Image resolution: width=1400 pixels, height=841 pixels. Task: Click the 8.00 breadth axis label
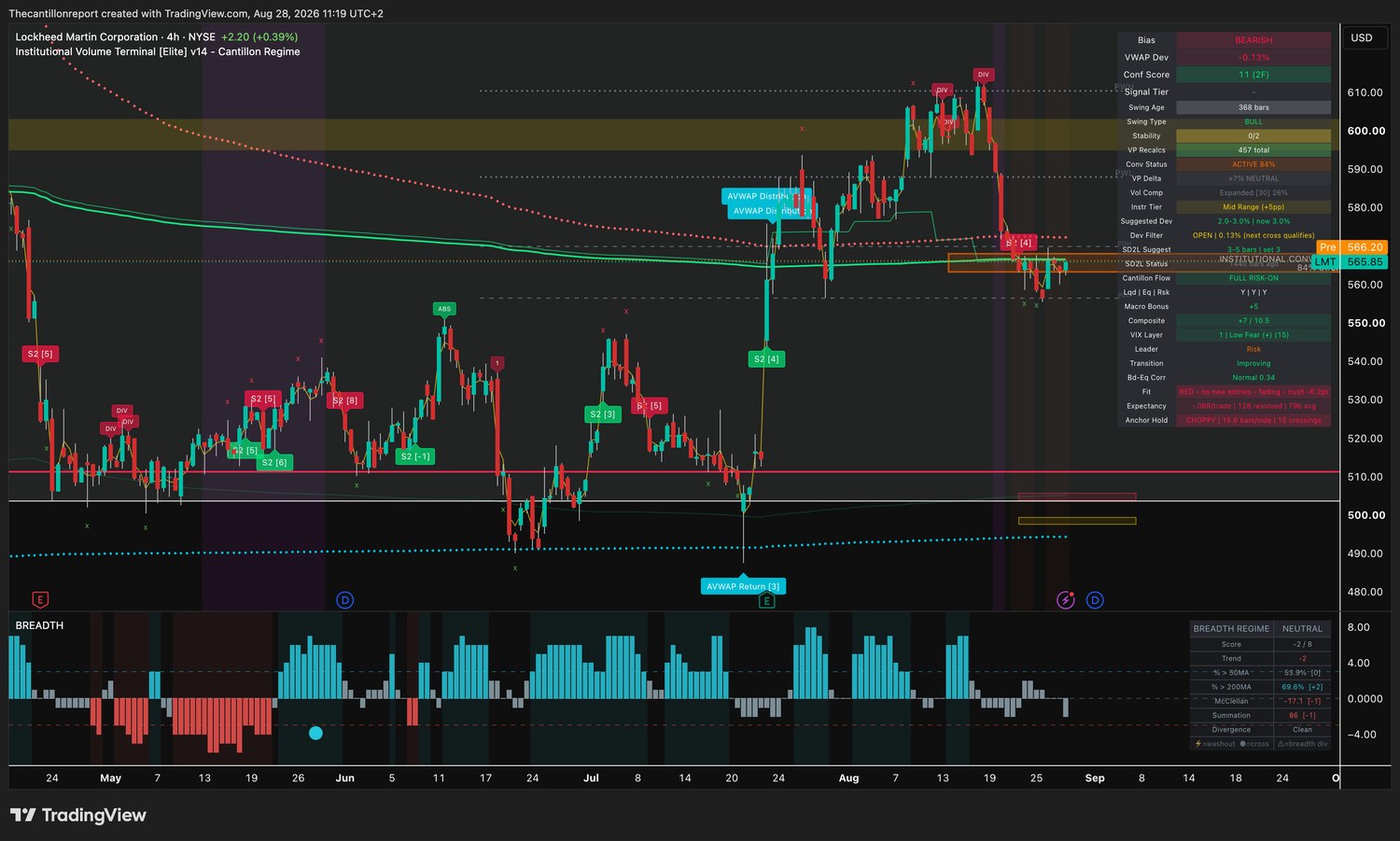pos(1359,627)
